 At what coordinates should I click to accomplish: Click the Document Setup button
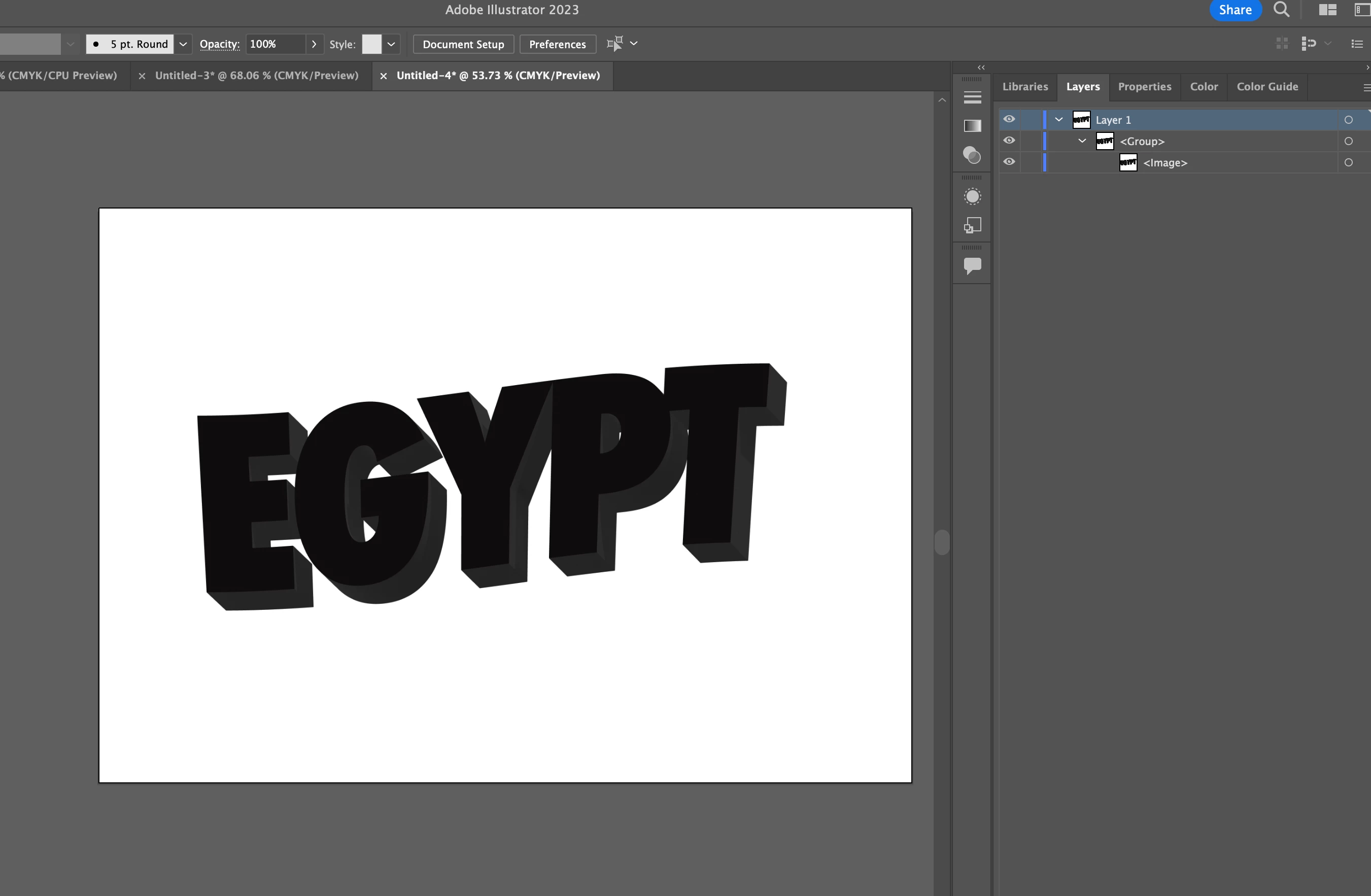click(x=463, y=44)
